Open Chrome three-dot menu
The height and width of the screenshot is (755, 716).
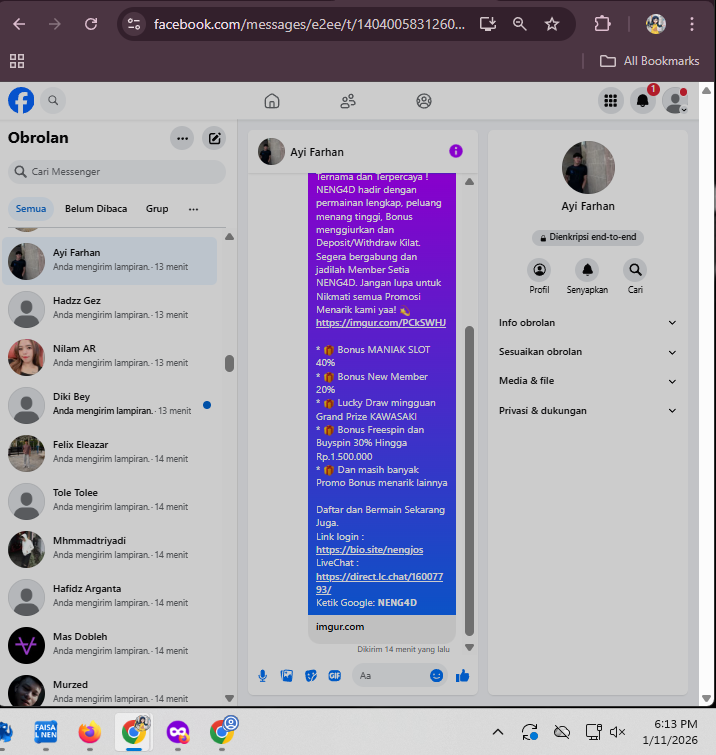[x=691, y=24]
